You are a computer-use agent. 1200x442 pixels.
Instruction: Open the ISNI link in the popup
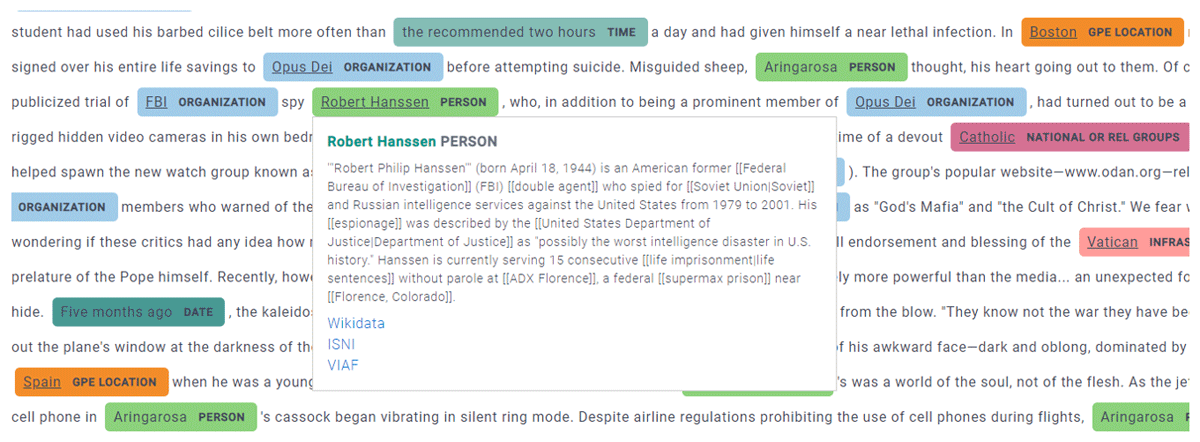point(341,344)
